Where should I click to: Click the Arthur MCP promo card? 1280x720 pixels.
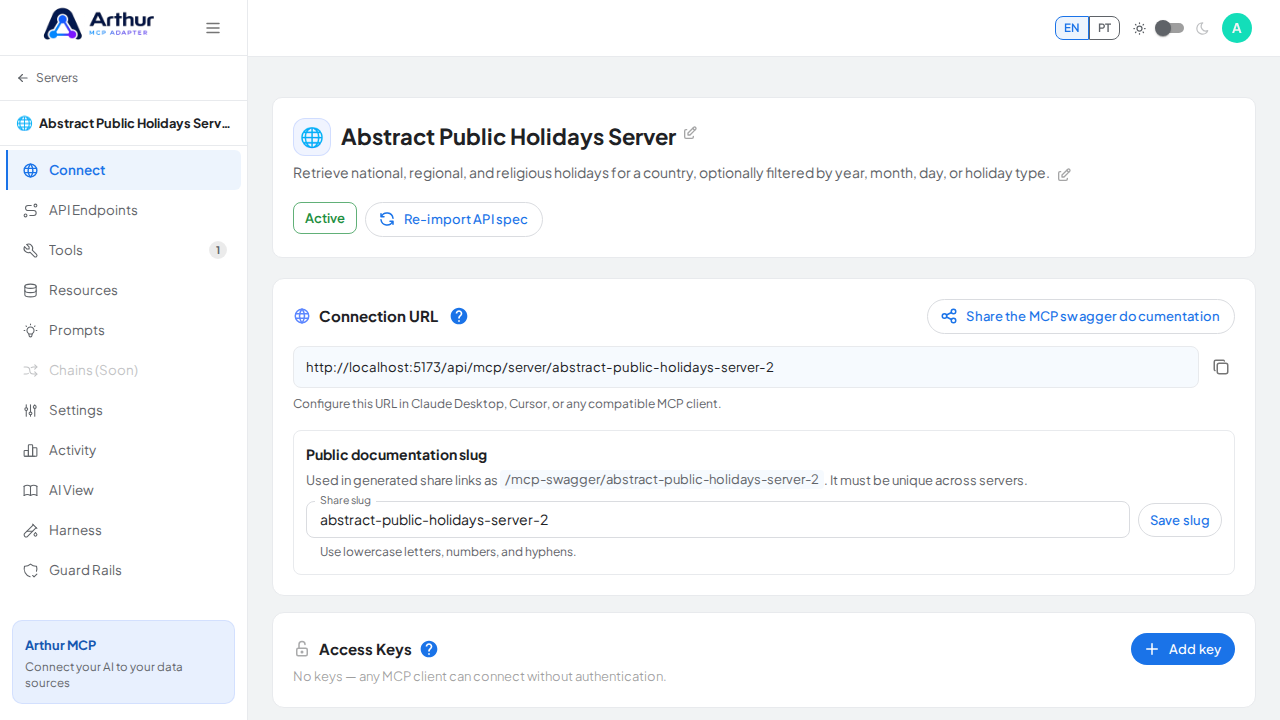pyautogui.click(x=123, y=662)
